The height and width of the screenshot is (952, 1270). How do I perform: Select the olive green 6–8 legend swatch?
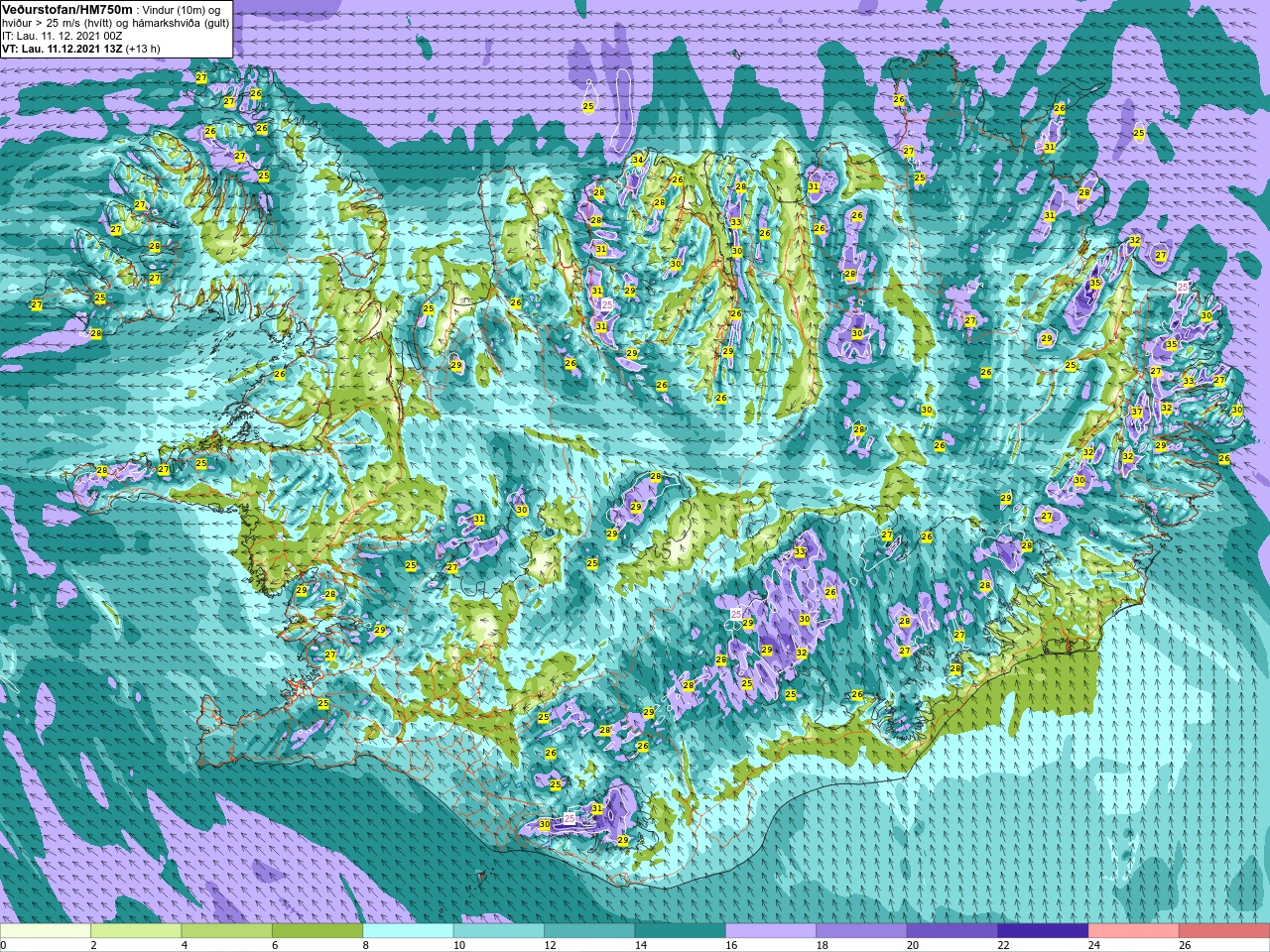click(317, 931)
